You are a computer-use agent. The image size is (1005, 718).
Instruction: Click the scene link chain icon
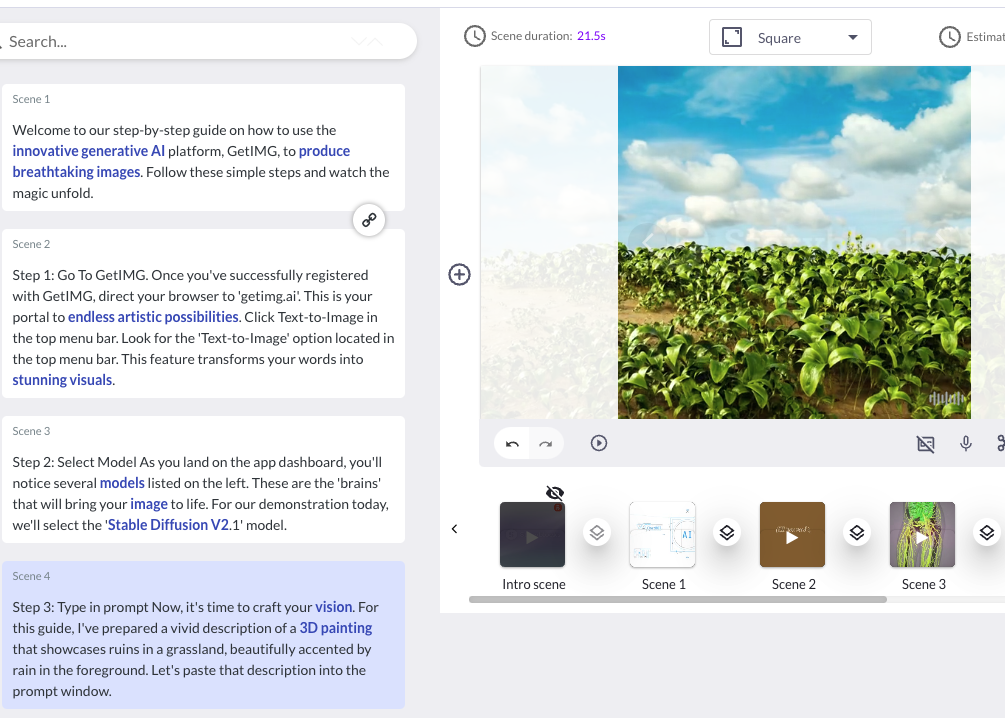[369, 220]
